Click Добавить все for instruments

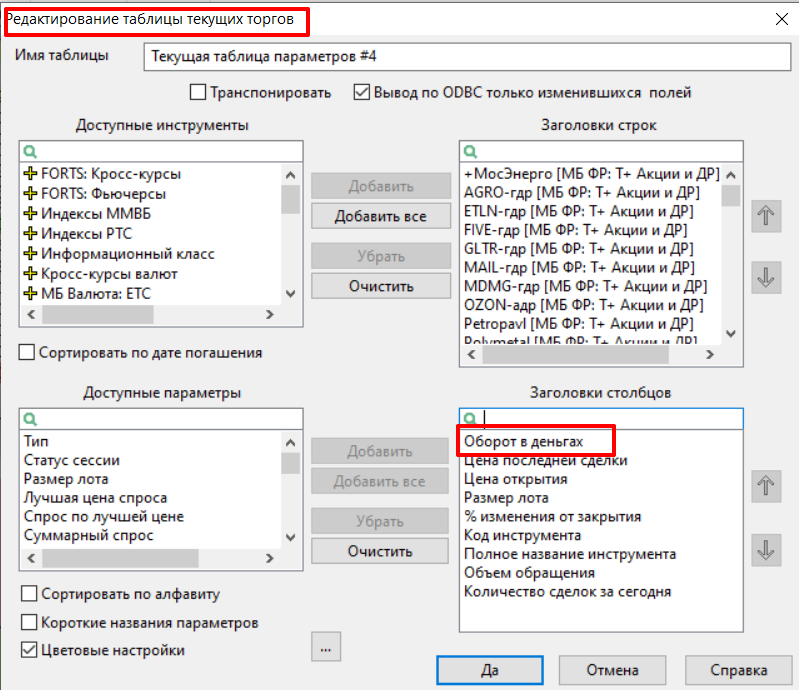[x=380, y=216]
